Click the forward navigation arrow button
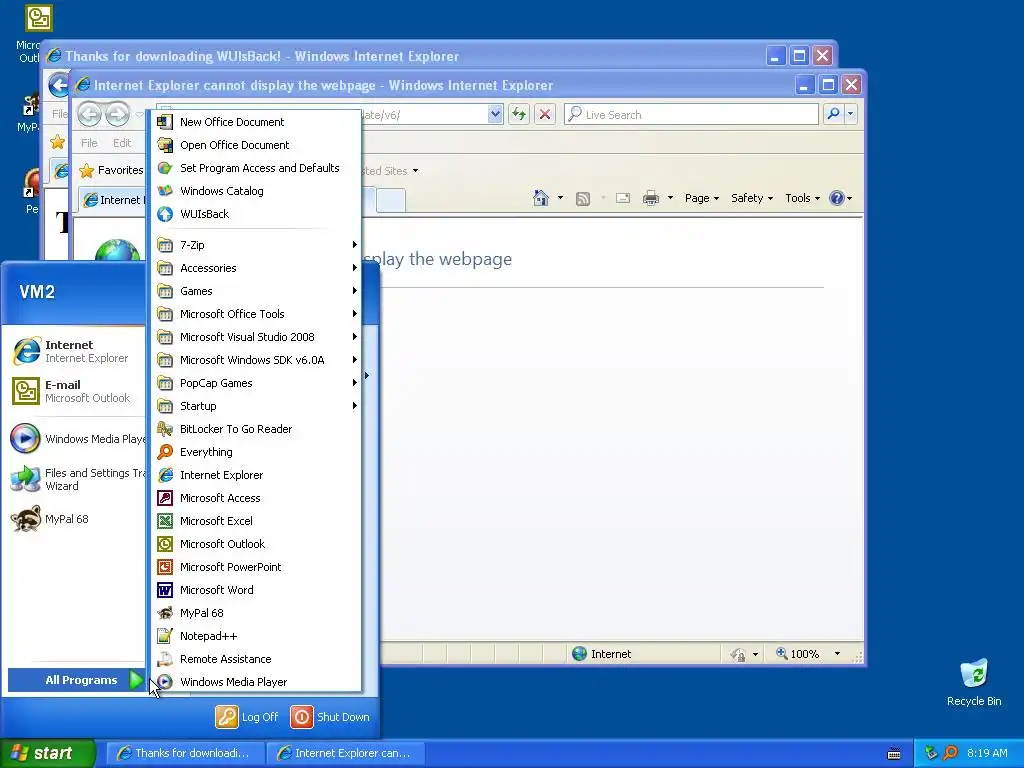Viewport: 1024px width, 768px height. (118, 114)
